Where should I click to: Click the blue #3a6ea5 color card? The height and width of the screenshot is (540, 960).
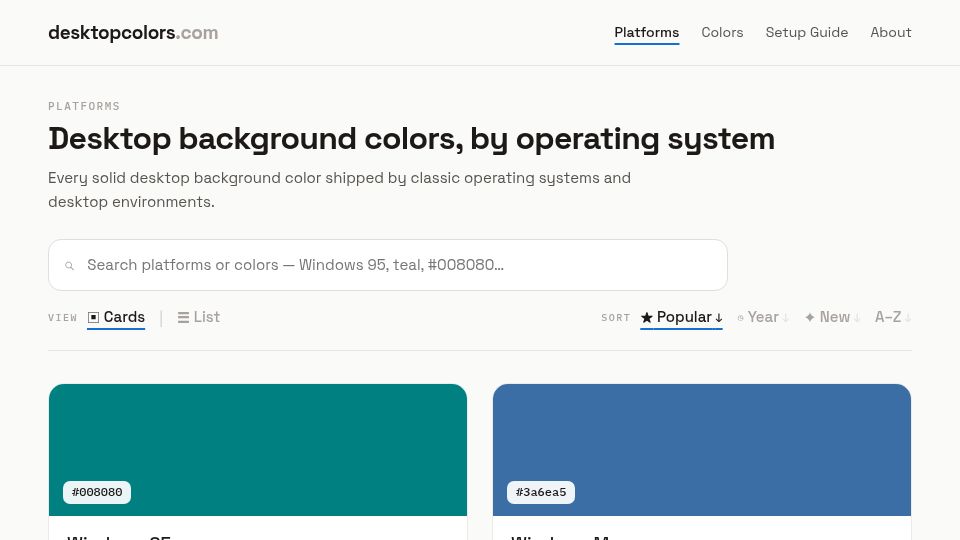[x=702, y=450]
